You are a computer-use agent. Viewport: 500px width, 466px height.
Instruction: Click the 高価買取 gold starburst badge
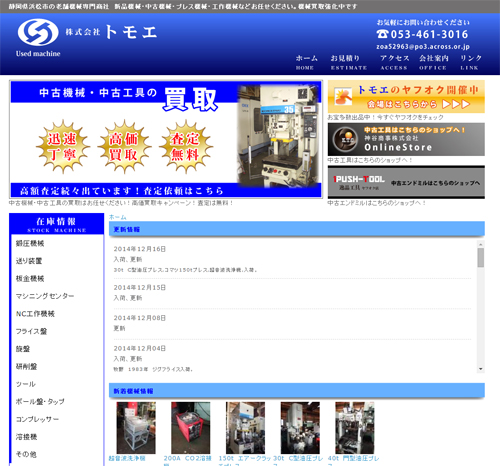[124, 147]
